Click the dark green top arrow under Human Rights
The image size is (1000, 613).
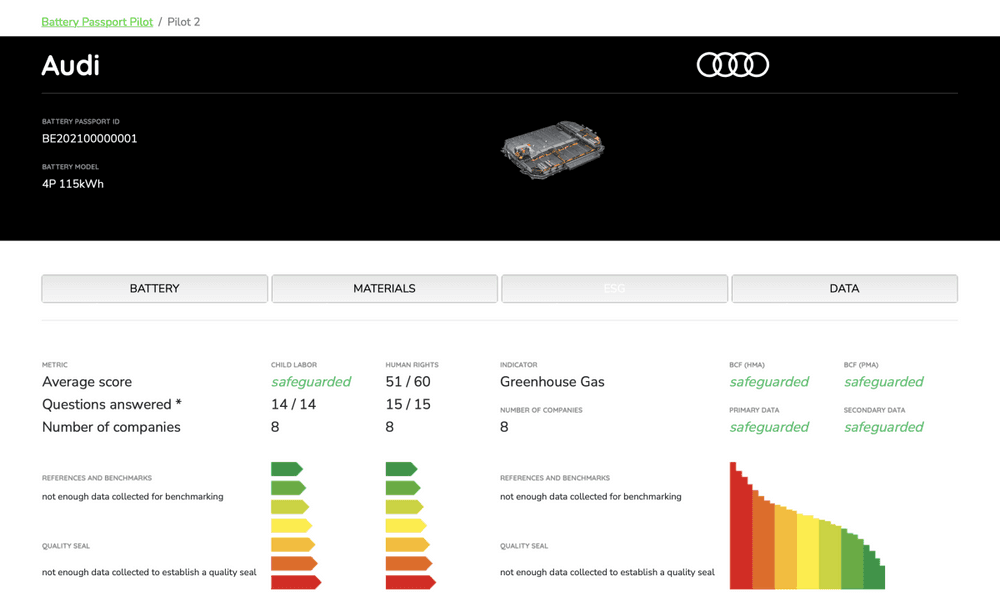[x=400, y=469]
